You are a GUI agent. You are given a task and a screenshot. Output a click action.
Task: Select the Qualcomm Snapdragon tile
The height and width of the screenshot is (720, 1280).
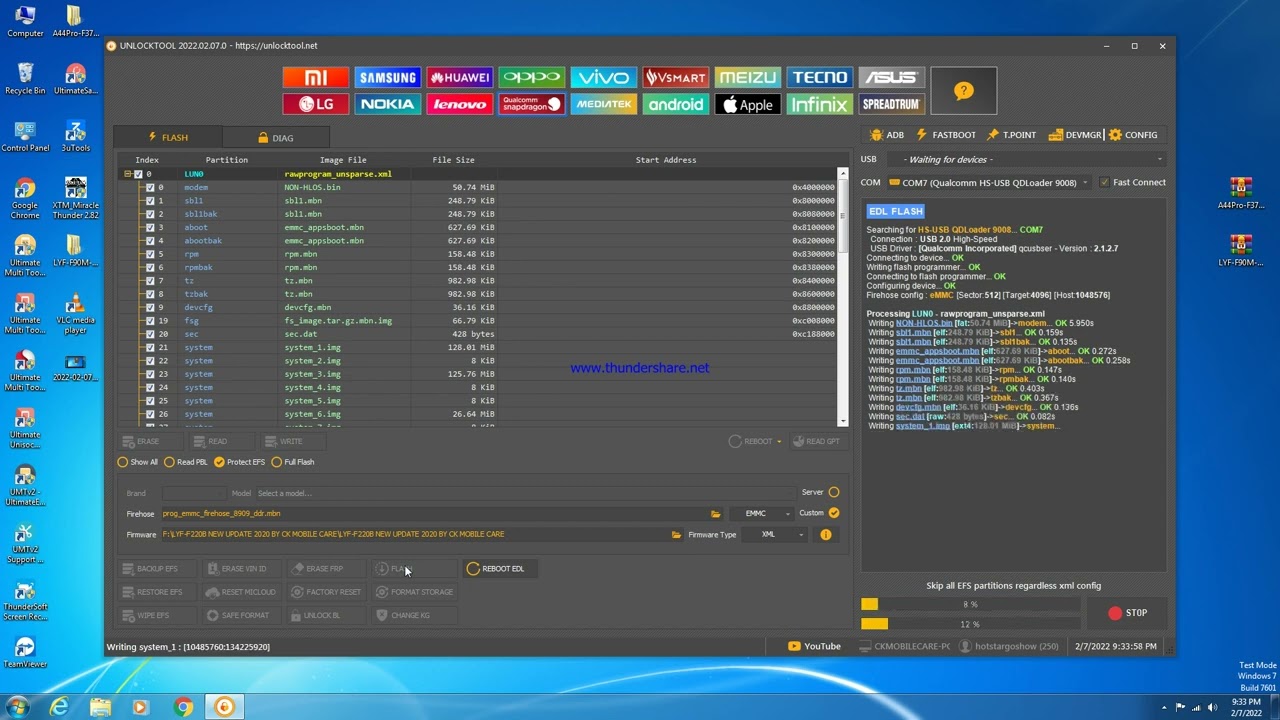point(532,104)
